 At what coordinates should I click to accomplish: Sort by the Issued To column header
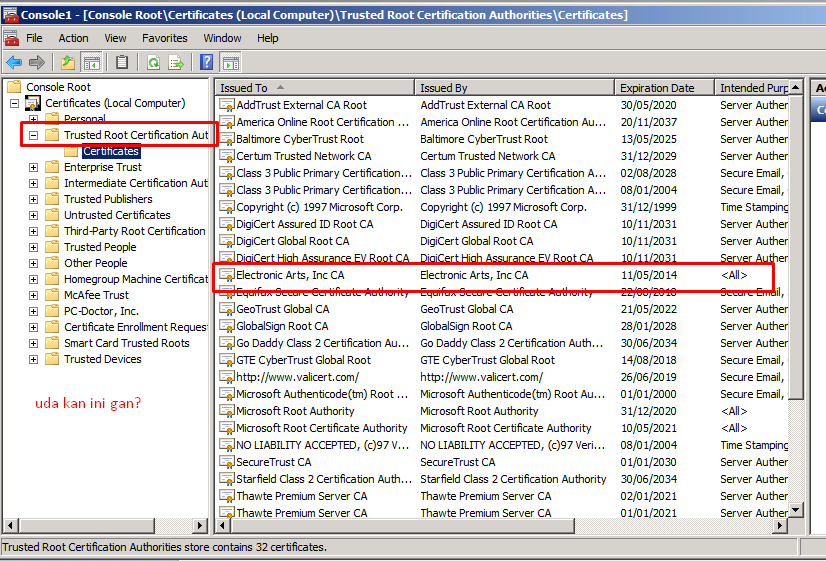[x=314, y=87]
